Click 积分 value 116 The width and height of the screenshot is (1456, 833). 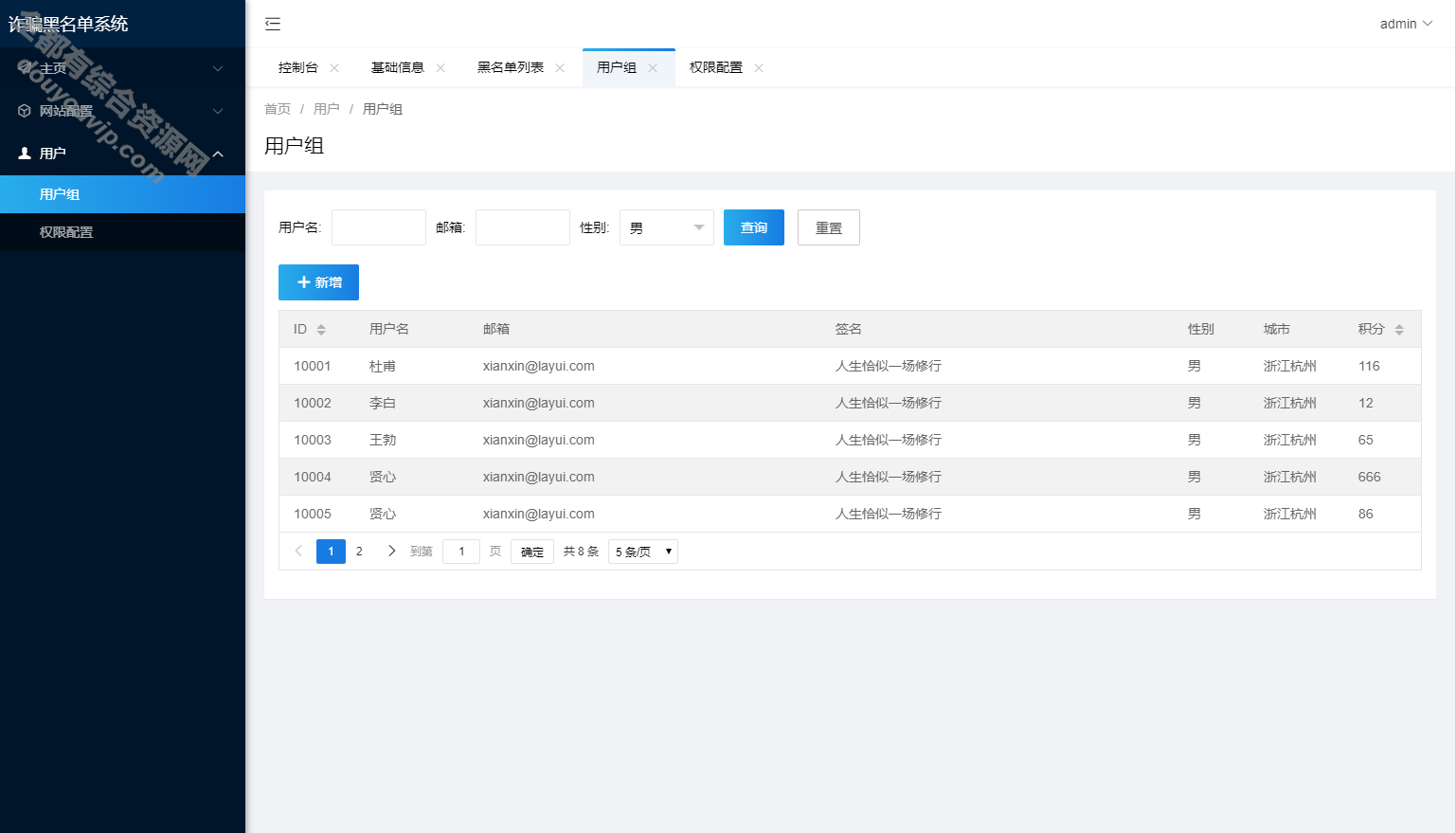tap(1369, 366)
